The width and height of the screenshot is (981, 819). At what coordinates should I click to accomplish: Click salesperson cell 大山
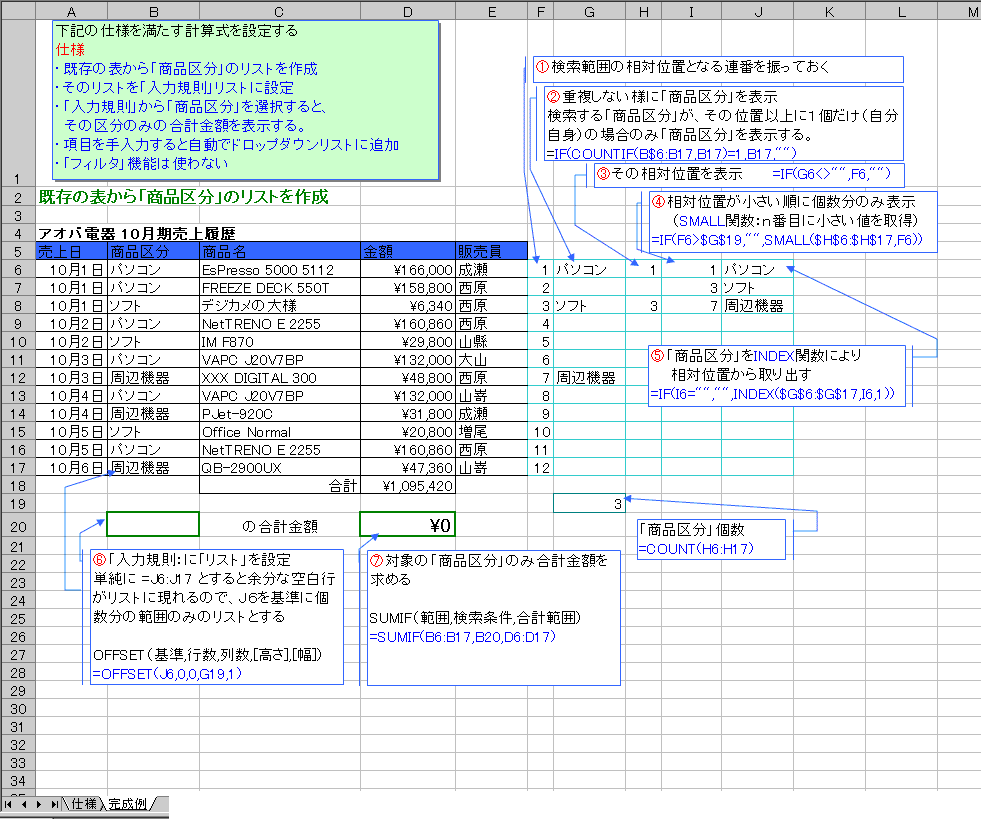(x=492, y=360)
